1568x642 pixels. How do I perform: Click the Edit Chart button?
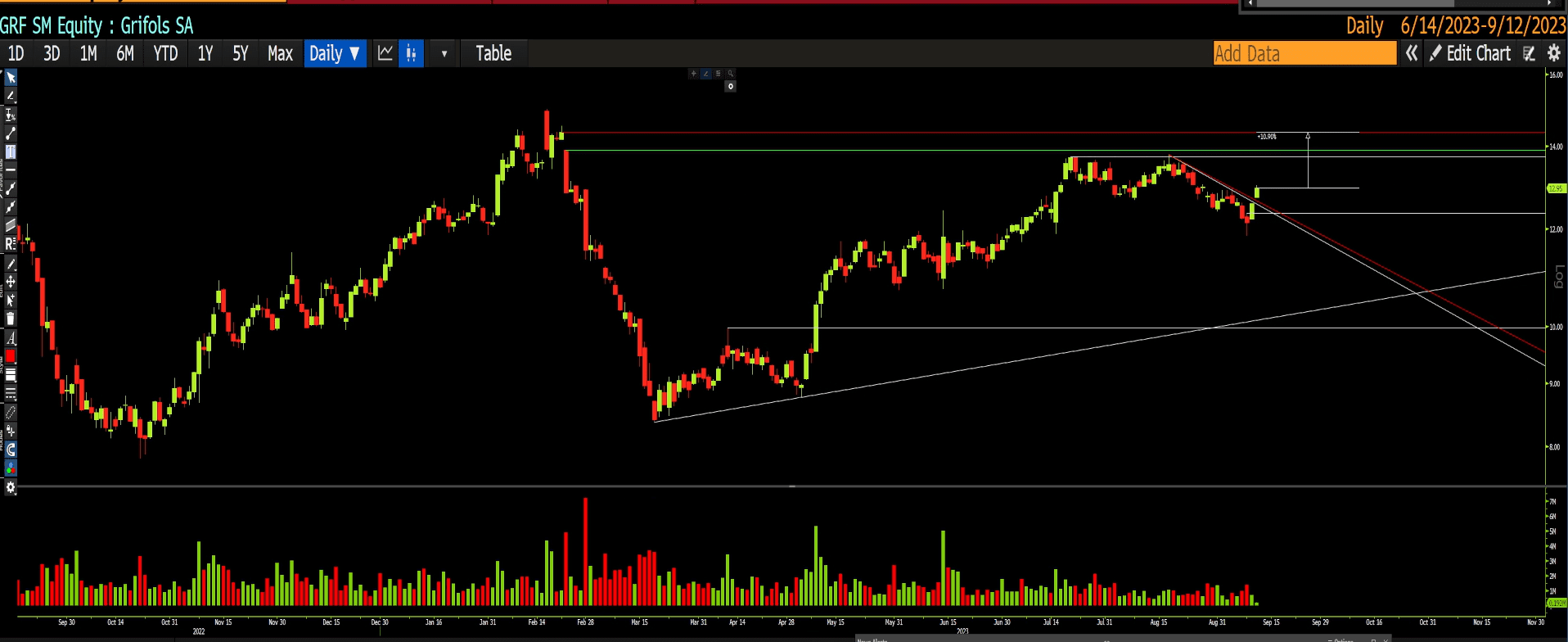(x=1471, y=54)
